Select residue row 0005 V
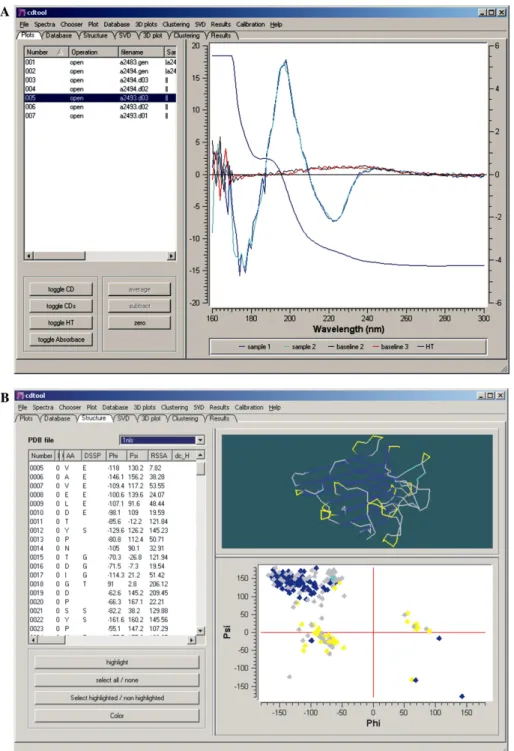The height and width of the screenshot is (751, 514). (x=113, y=468)
